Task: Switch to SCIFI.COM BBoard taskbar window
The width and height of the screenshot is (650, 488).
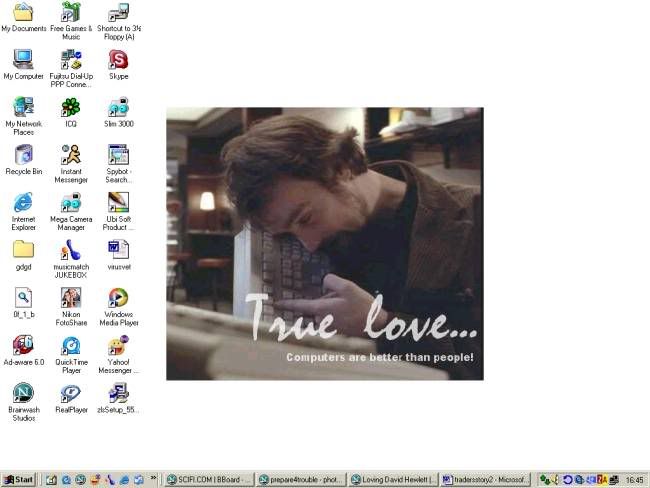Action: tap(209, 480)
